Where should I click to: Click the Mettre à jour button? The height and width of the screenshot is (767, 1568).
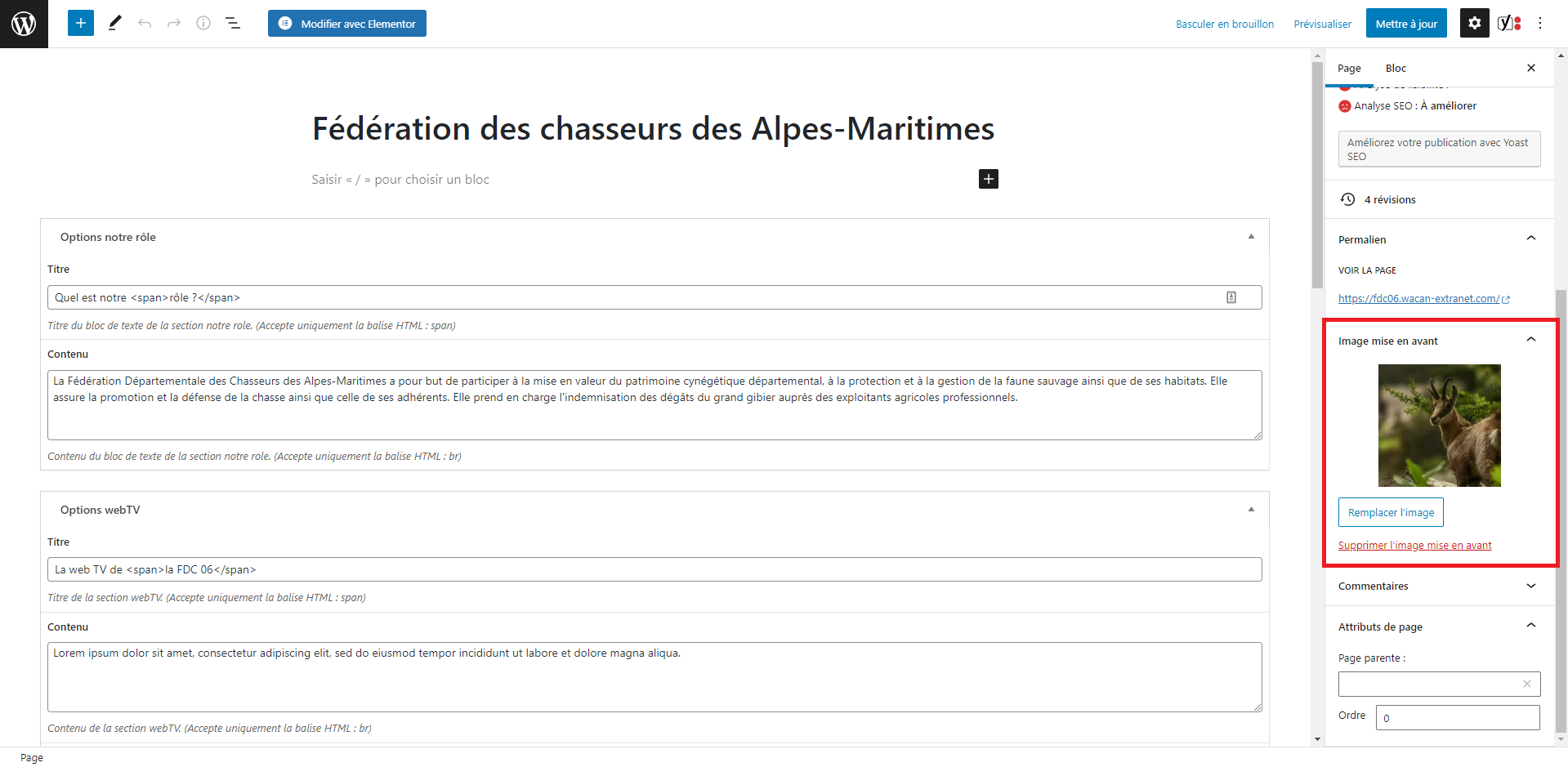[1406, 24]
